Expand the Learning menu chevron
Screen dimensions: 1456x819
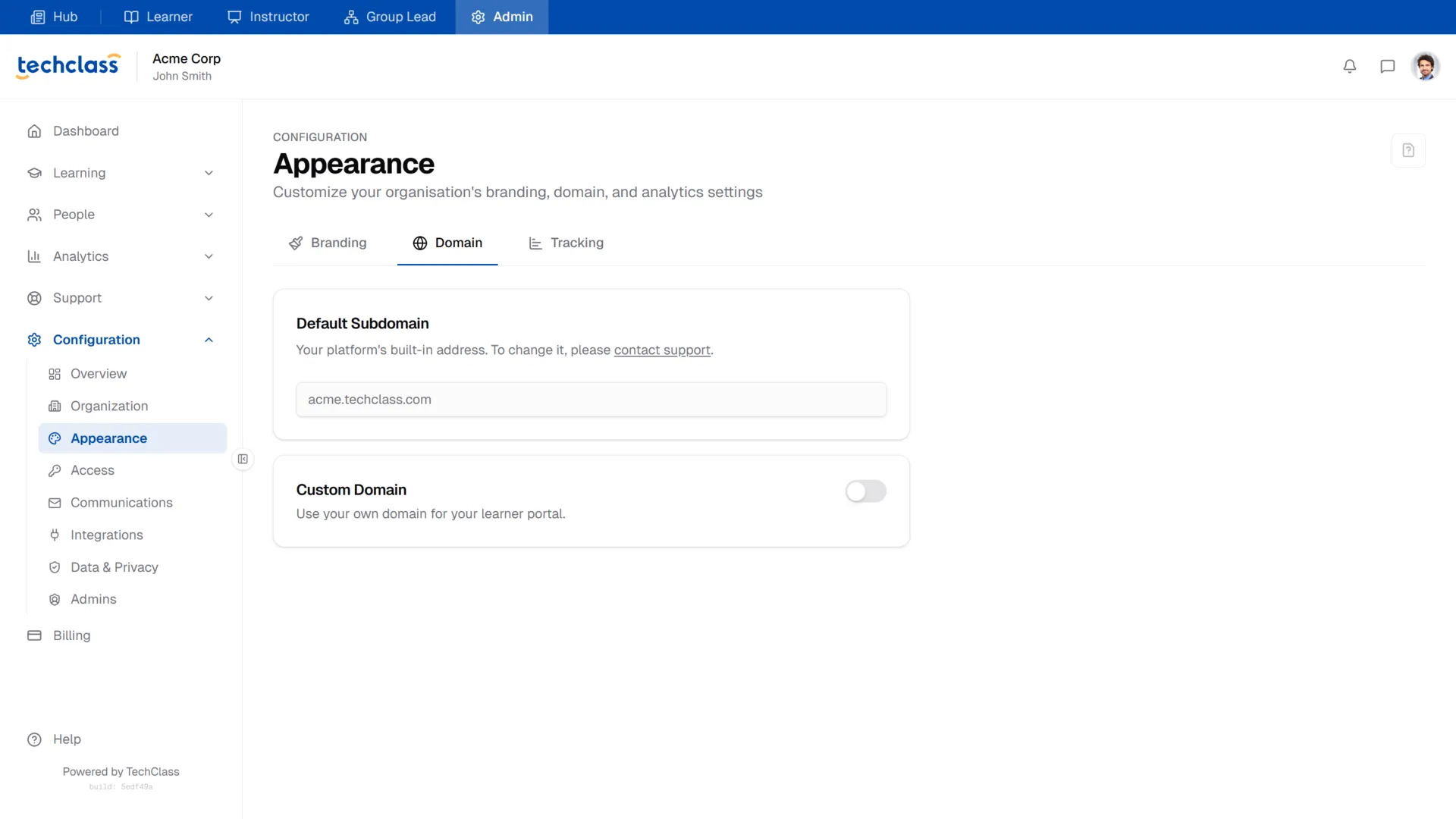(209, 173)
